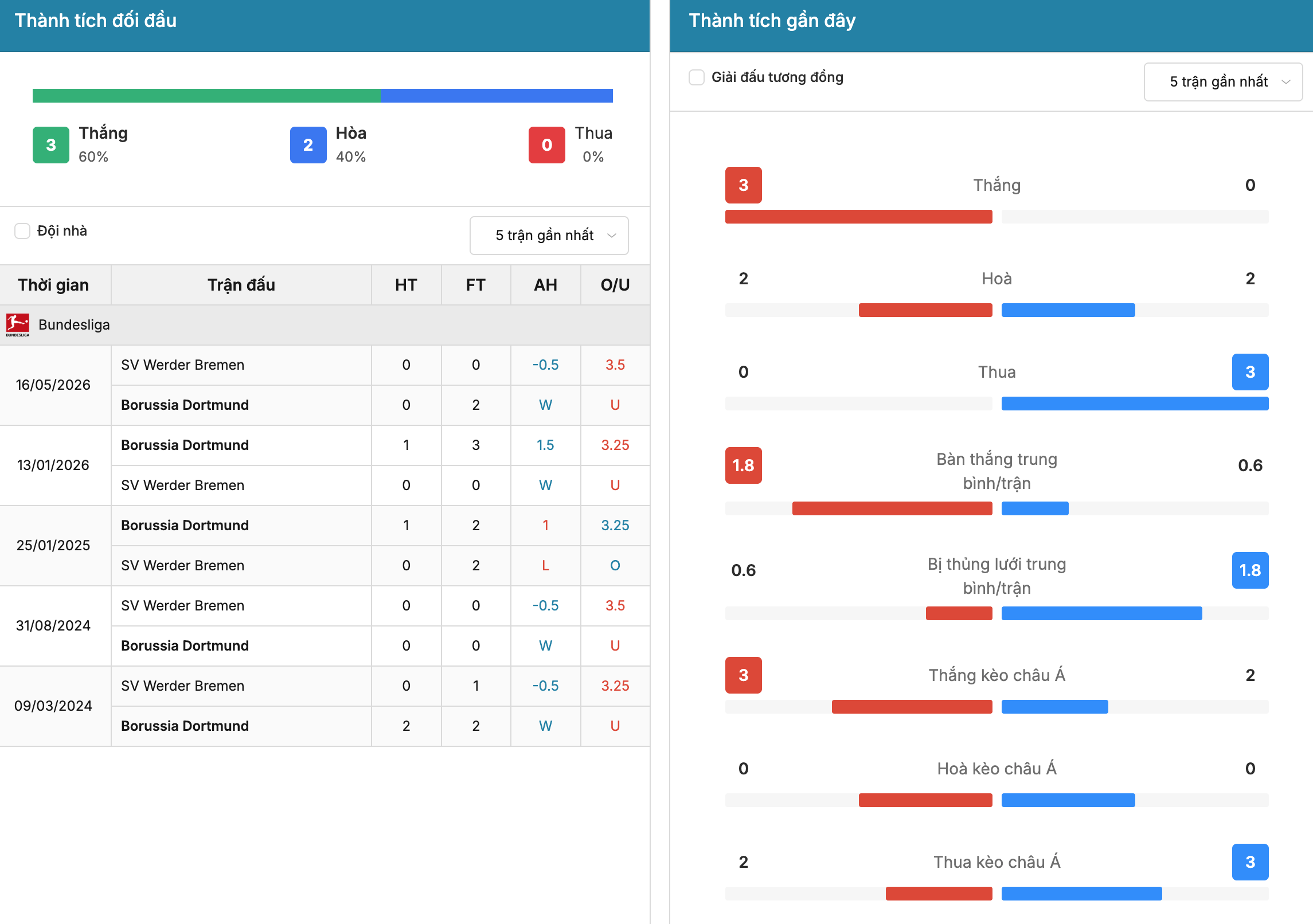
Task: Click Borussia Dortmund in 13/01/2026 match
Action: pyautogui.click(x=185, y=445)
